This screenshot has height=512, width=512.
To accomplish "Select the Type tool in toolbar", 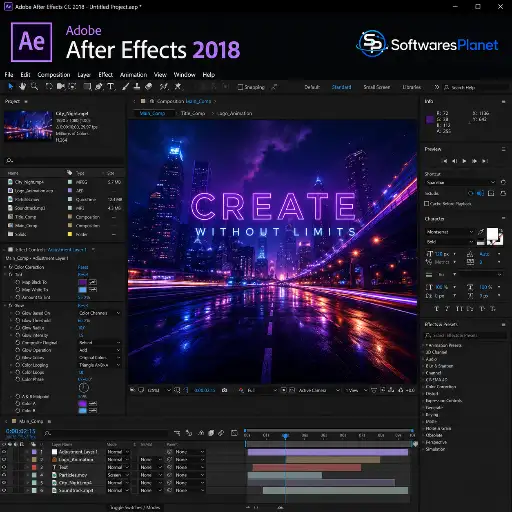I will click(x=111, y=87).
